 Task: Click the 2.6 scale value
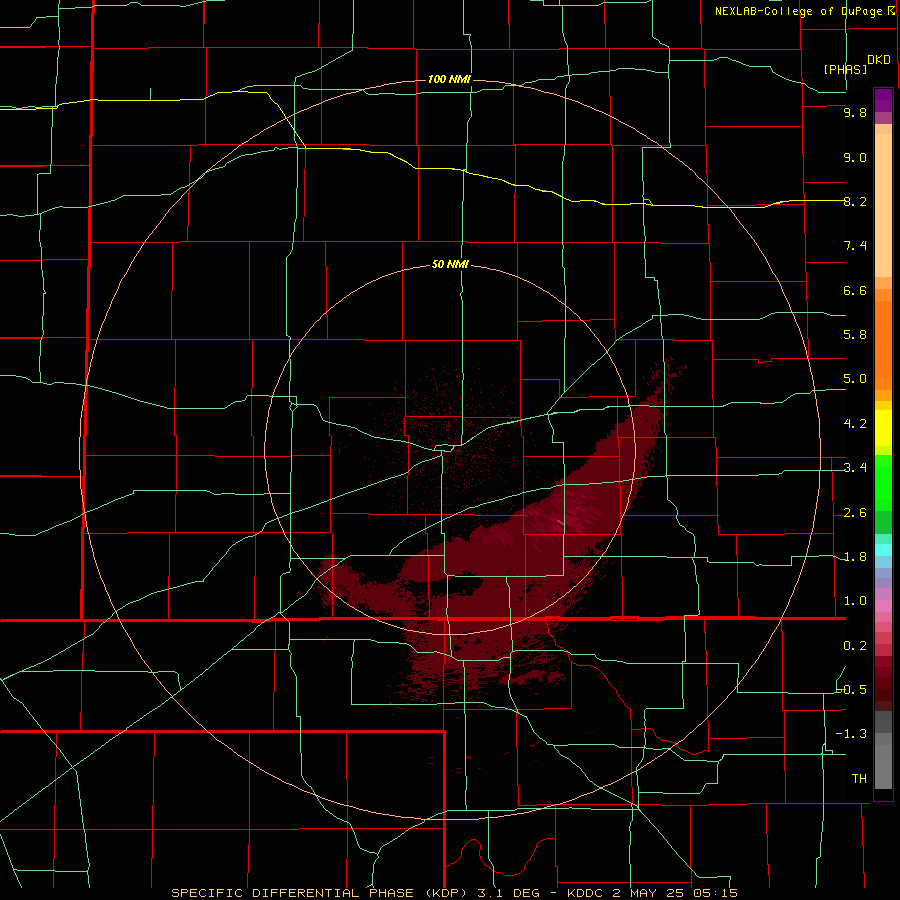[x=855, y=513]
